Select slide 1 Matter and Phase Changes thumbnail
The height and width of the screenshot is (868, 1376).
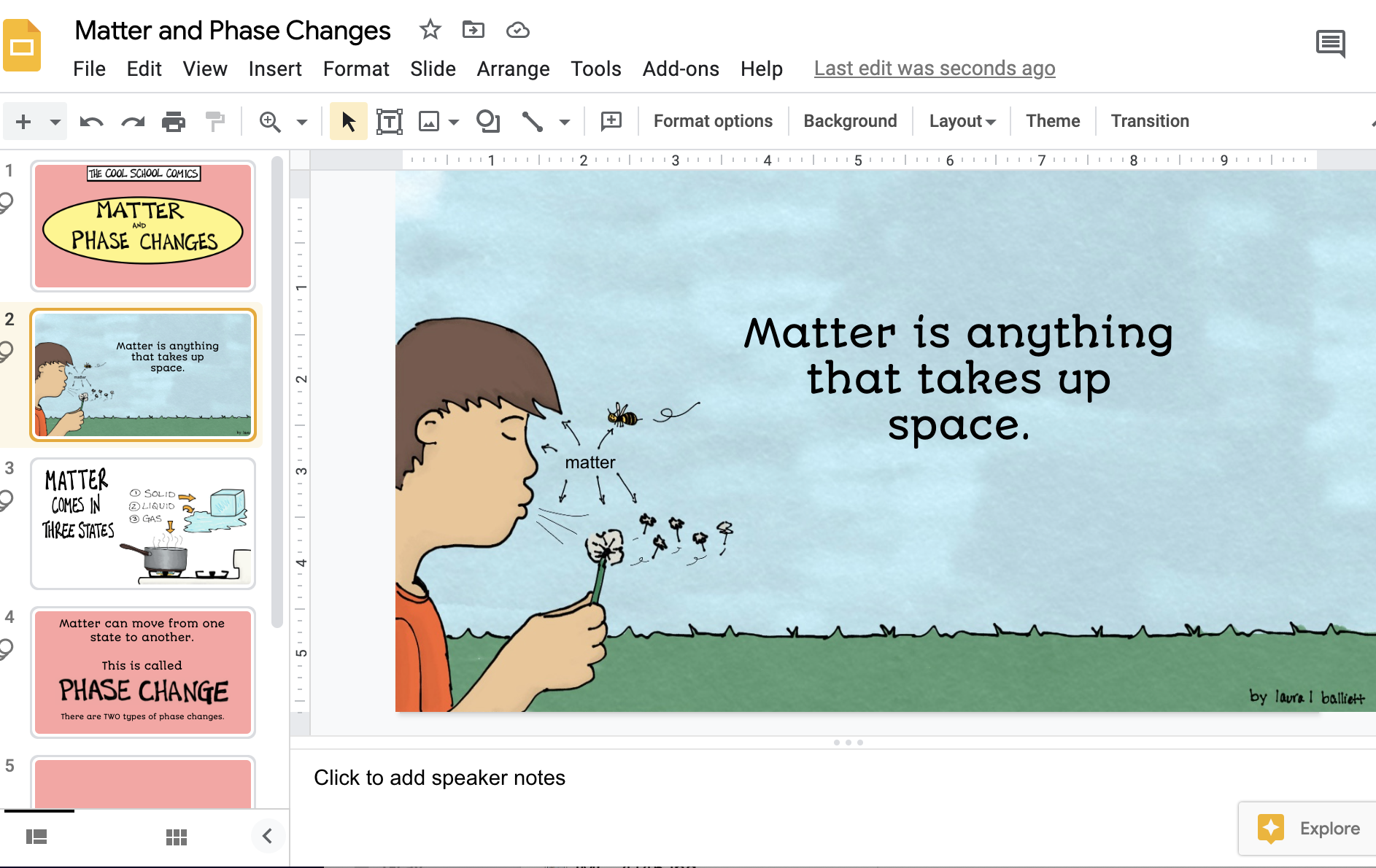pyautogui.click(x=143, y=226)
